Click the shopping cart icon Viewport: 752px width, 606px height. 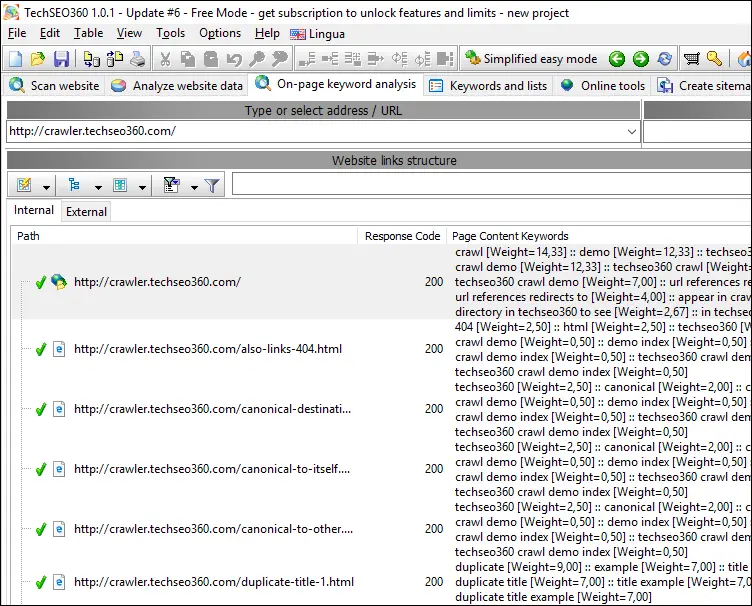pyautogui.click(x=692, y=59)
